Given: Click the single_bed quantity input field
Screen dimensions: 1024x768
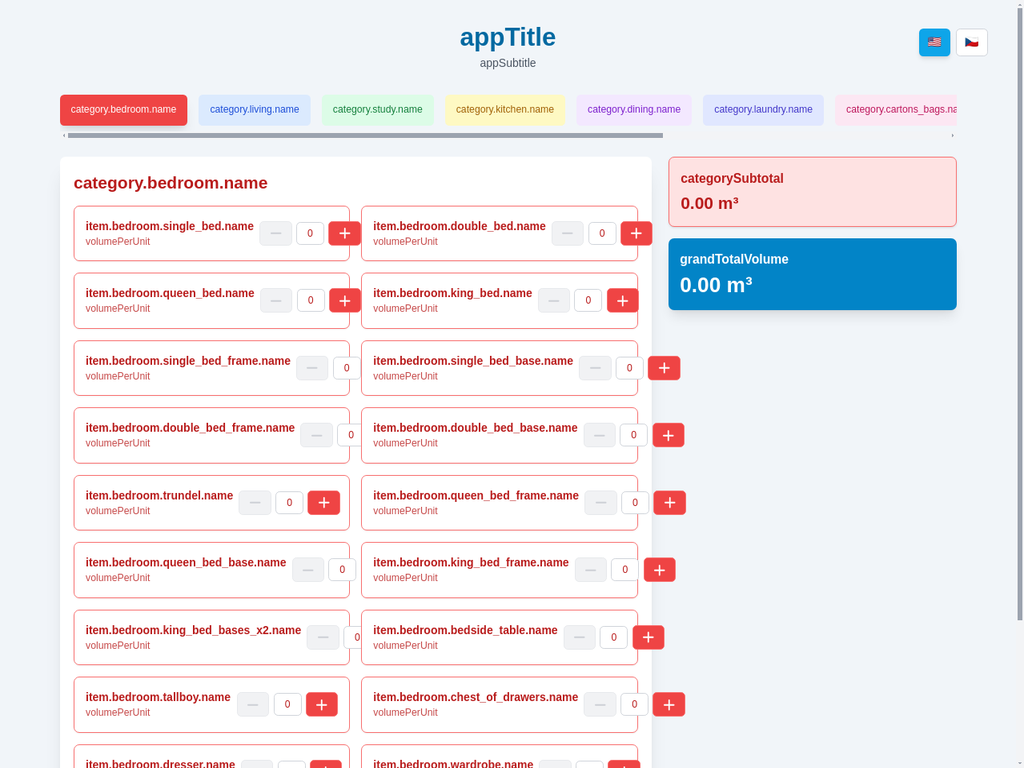Looking at the screenshot, I should 310,233.
